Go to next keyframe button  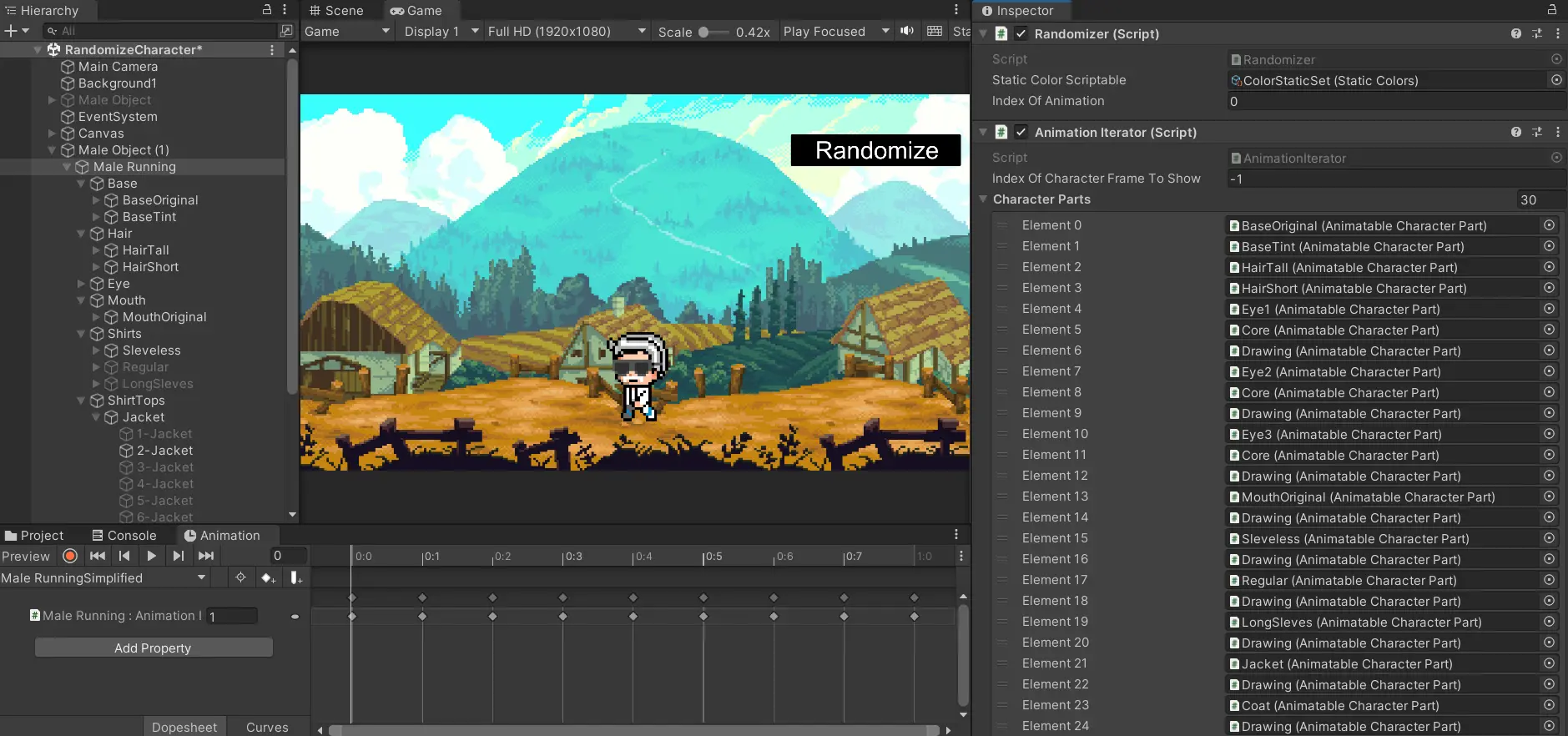(179, 556)
